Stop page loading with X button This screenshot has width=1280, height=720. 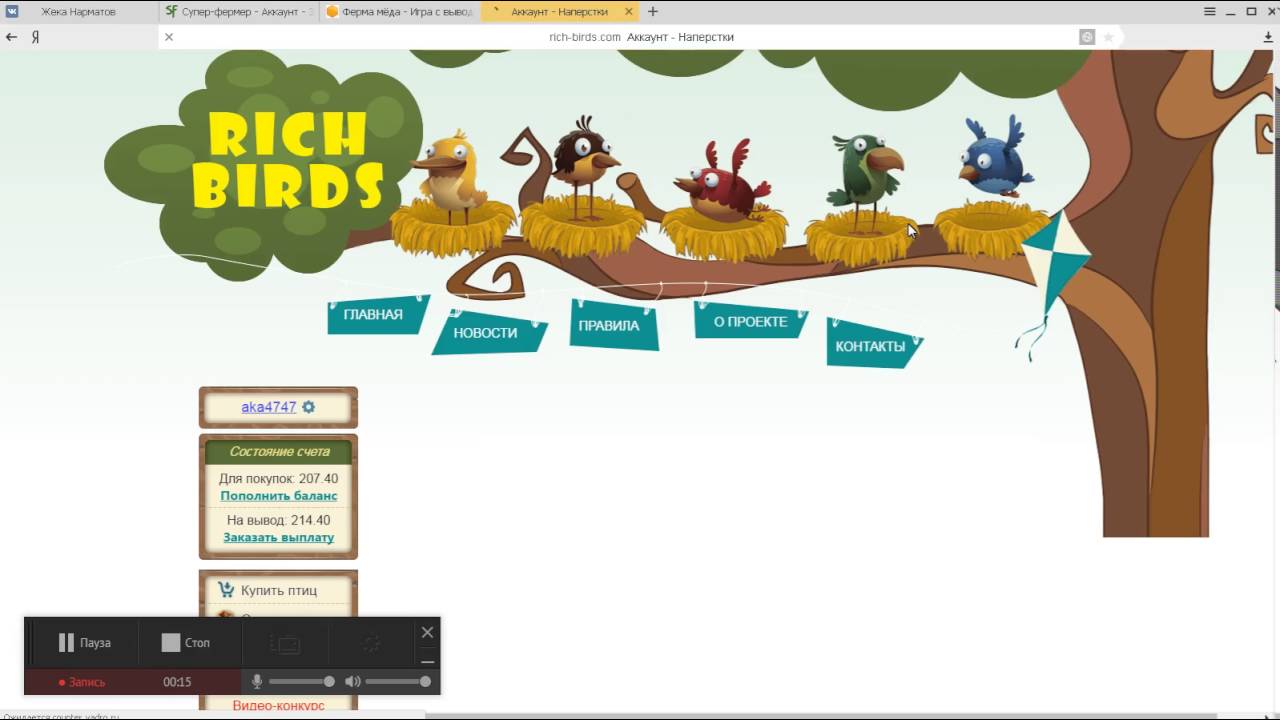click(x=169, y=37)
